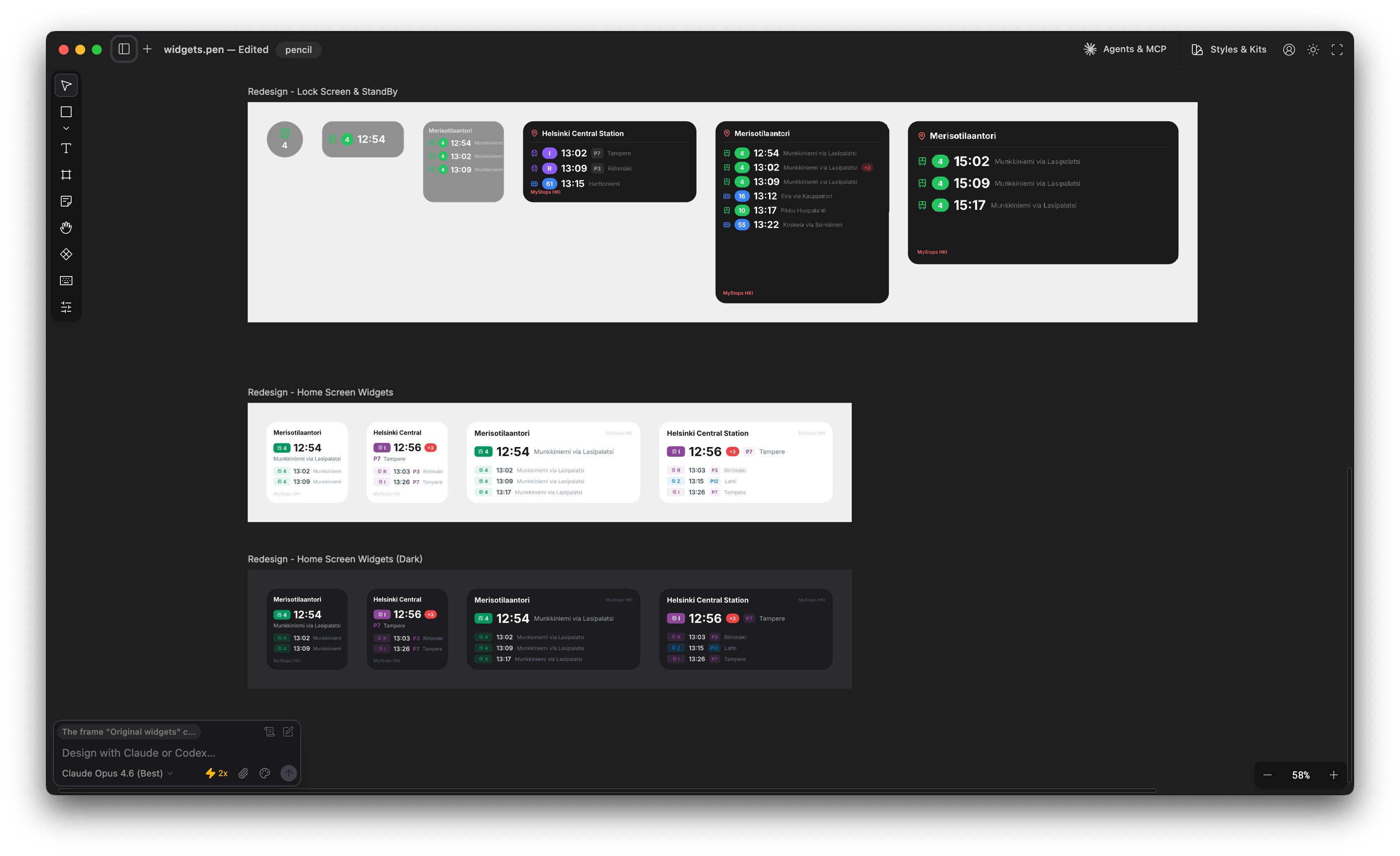The height and width of the screenshot is (856, 1400).
Task: Open the components library icon
Action: pyautogui.click(x=66, y=254)
